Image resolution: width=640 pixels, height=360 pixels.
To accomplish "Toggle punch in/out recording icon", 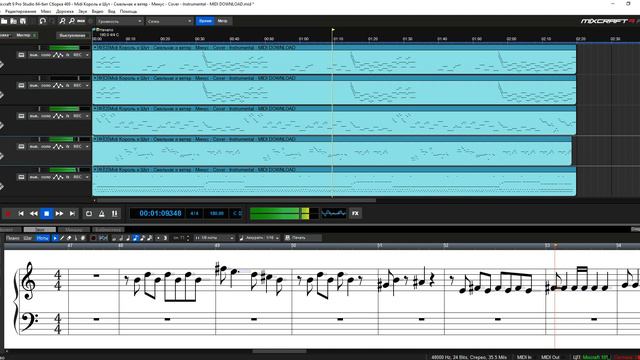I will pos(115,213).
